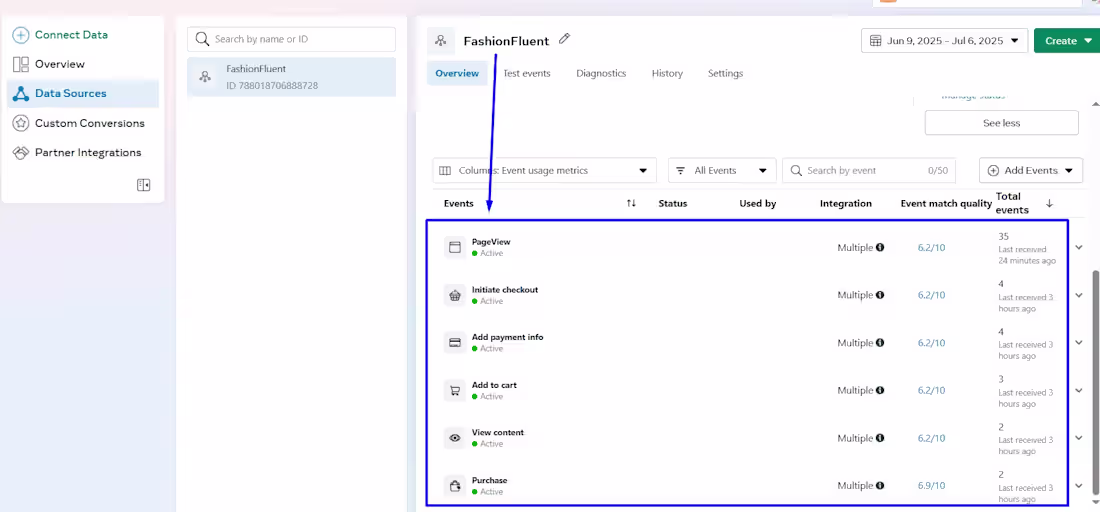The height and width of the screenshot is (512, 1100).
Task: Click the View content eye icon
Action: (455, 438)
